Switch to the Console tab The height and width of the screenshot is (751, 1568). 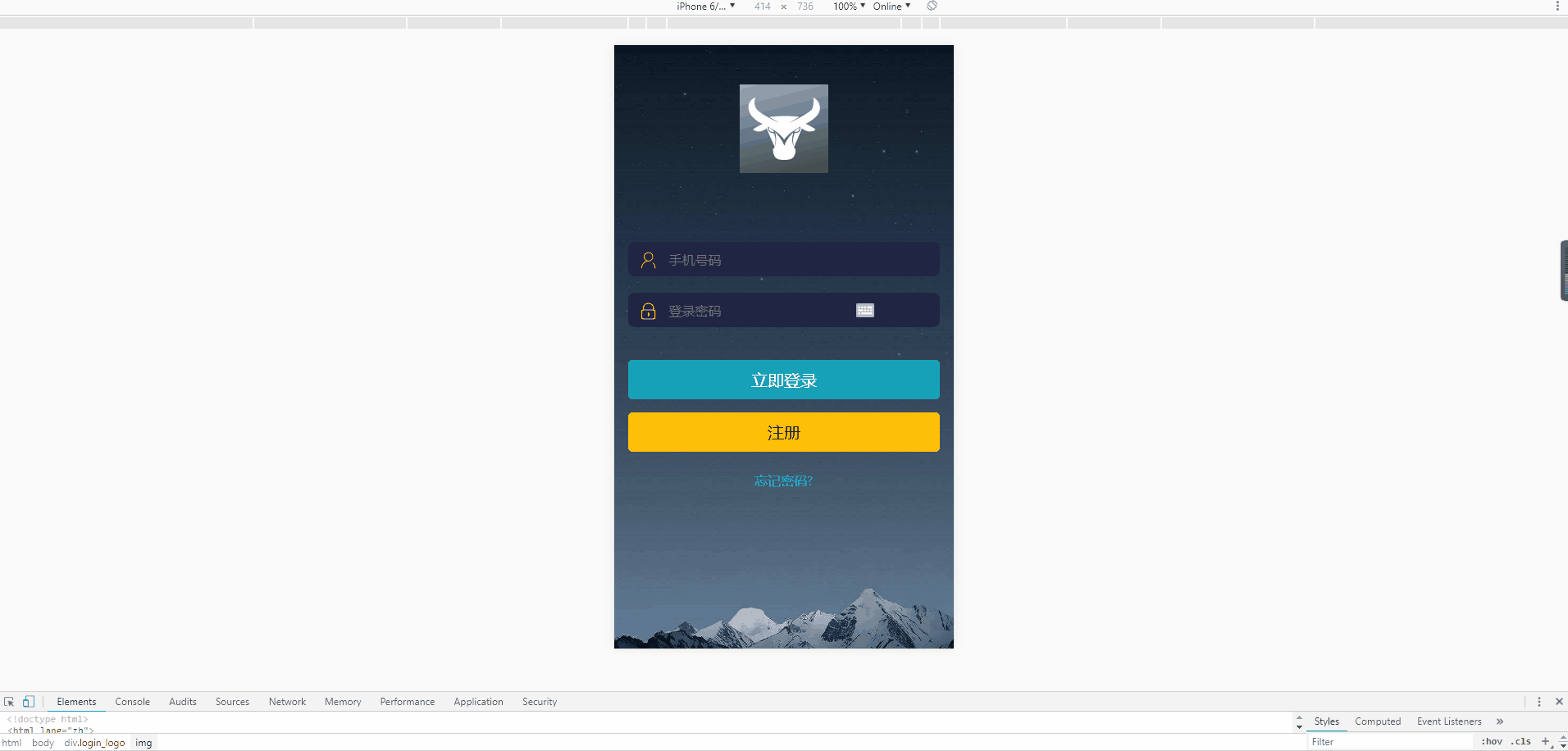tap(132, 702)
